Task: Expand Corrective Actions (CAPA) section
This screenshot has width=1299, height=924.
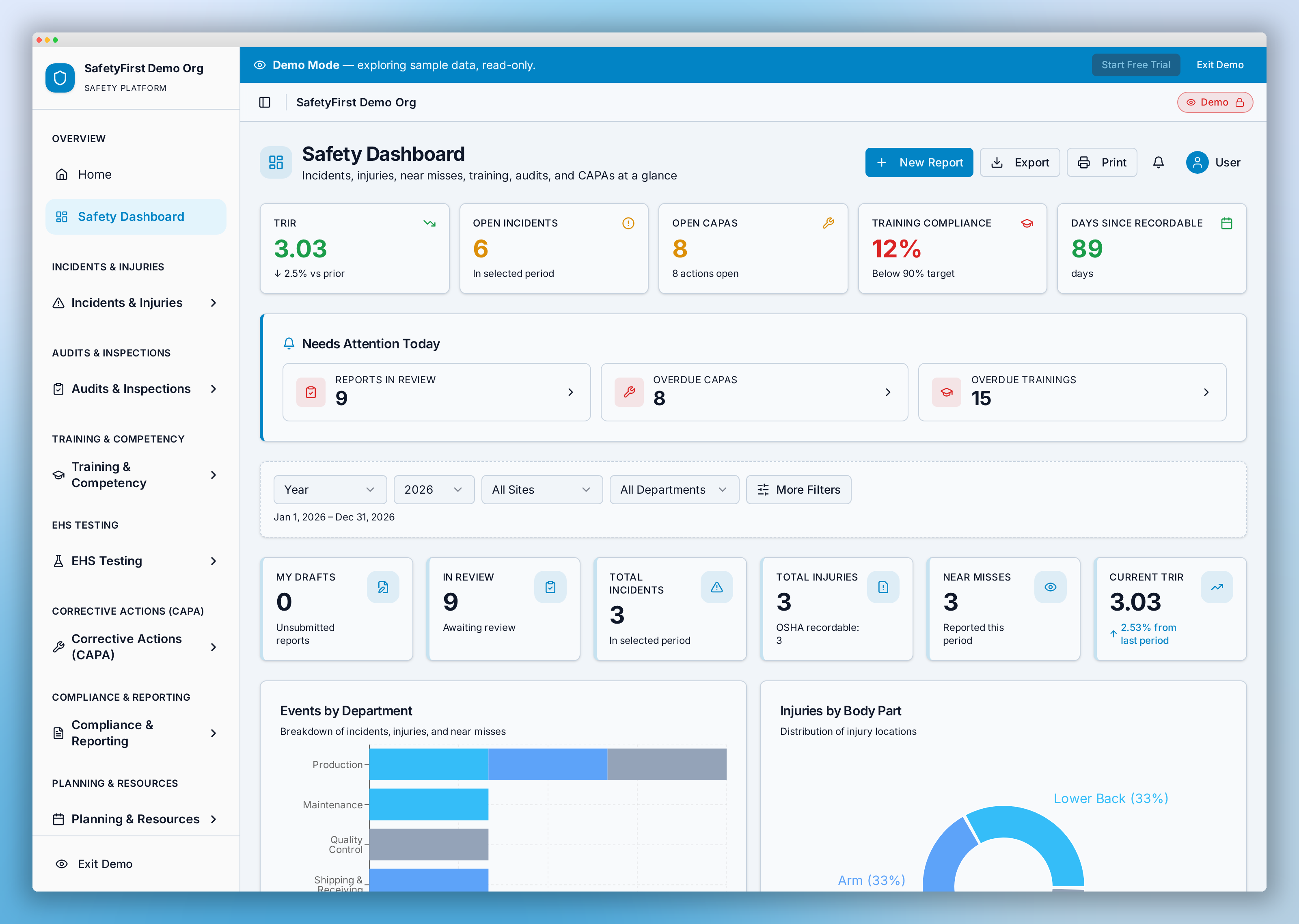Action: (x=135, y=647)
